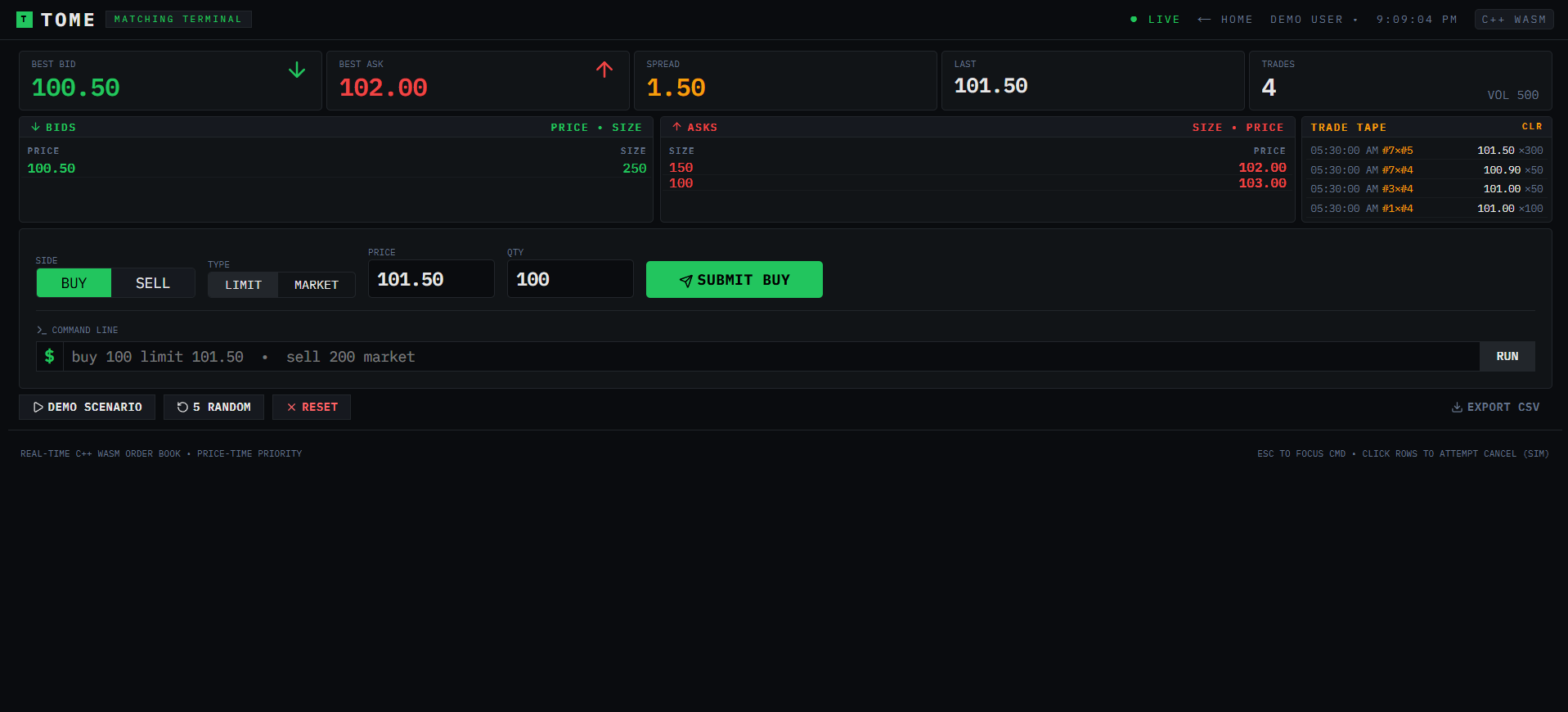Image resolution: width=1568 pixels, height=712 pixels.
Task: Click the green dollar sign prompt
Action: pyautogui.click(x=50, y=356)
